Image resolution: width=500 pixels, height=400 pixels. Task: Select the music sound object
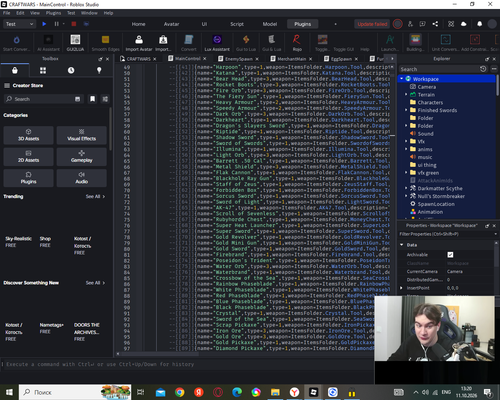[425, 157]
